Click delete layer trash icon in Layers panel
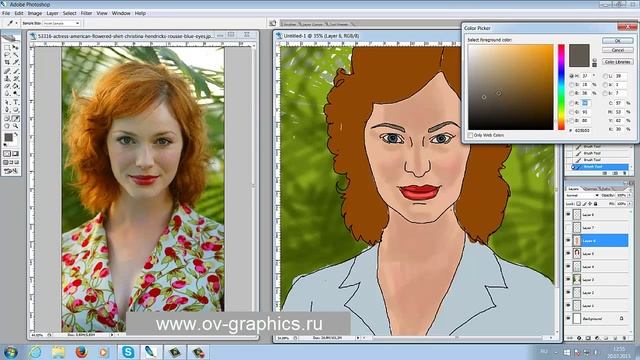 tap(624, 338)
